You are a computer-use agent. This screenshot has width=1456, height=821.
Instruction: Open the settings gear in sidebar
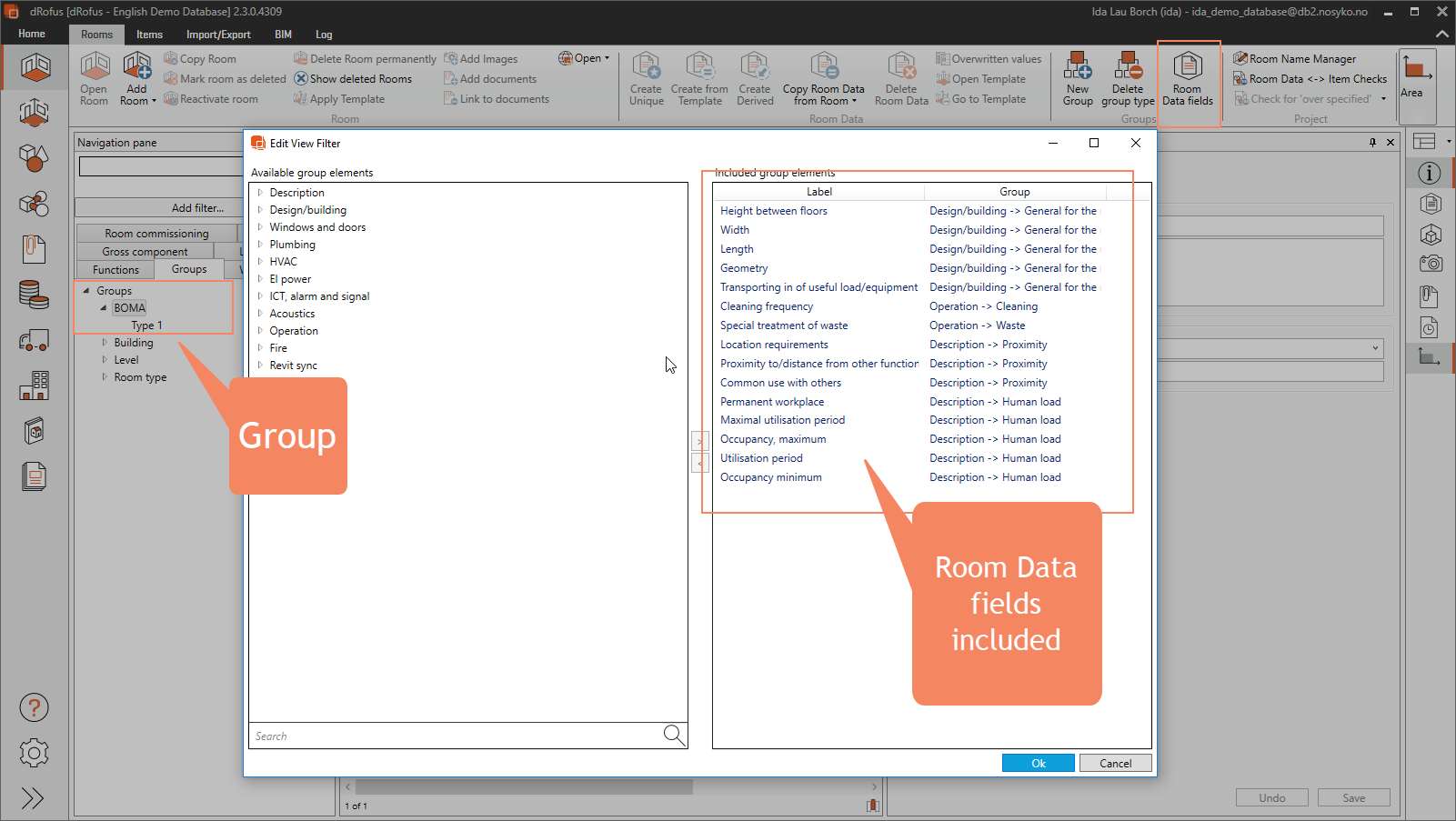[34, 753]
